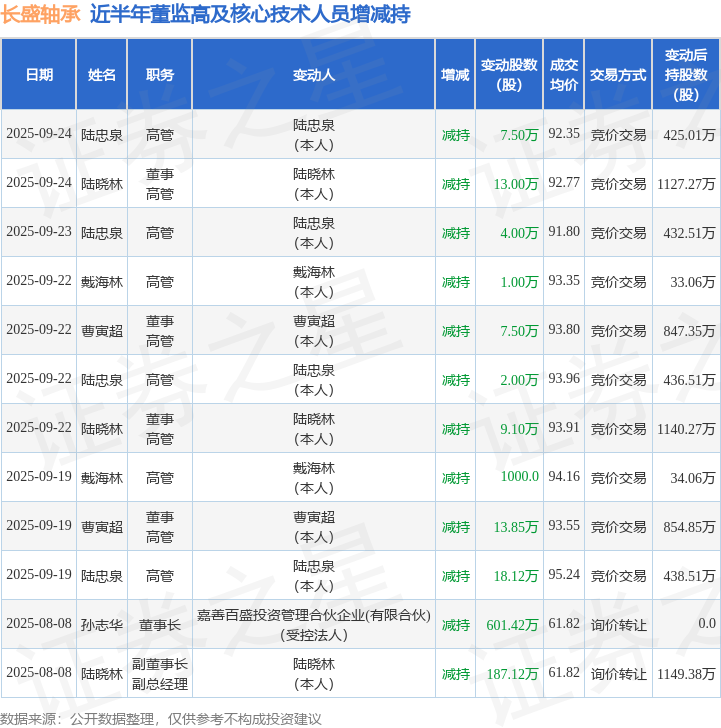The width and height of the screenshot is (721, 728).
Task: Click the 1000.0 share change cell
Action: pos(509,477)
